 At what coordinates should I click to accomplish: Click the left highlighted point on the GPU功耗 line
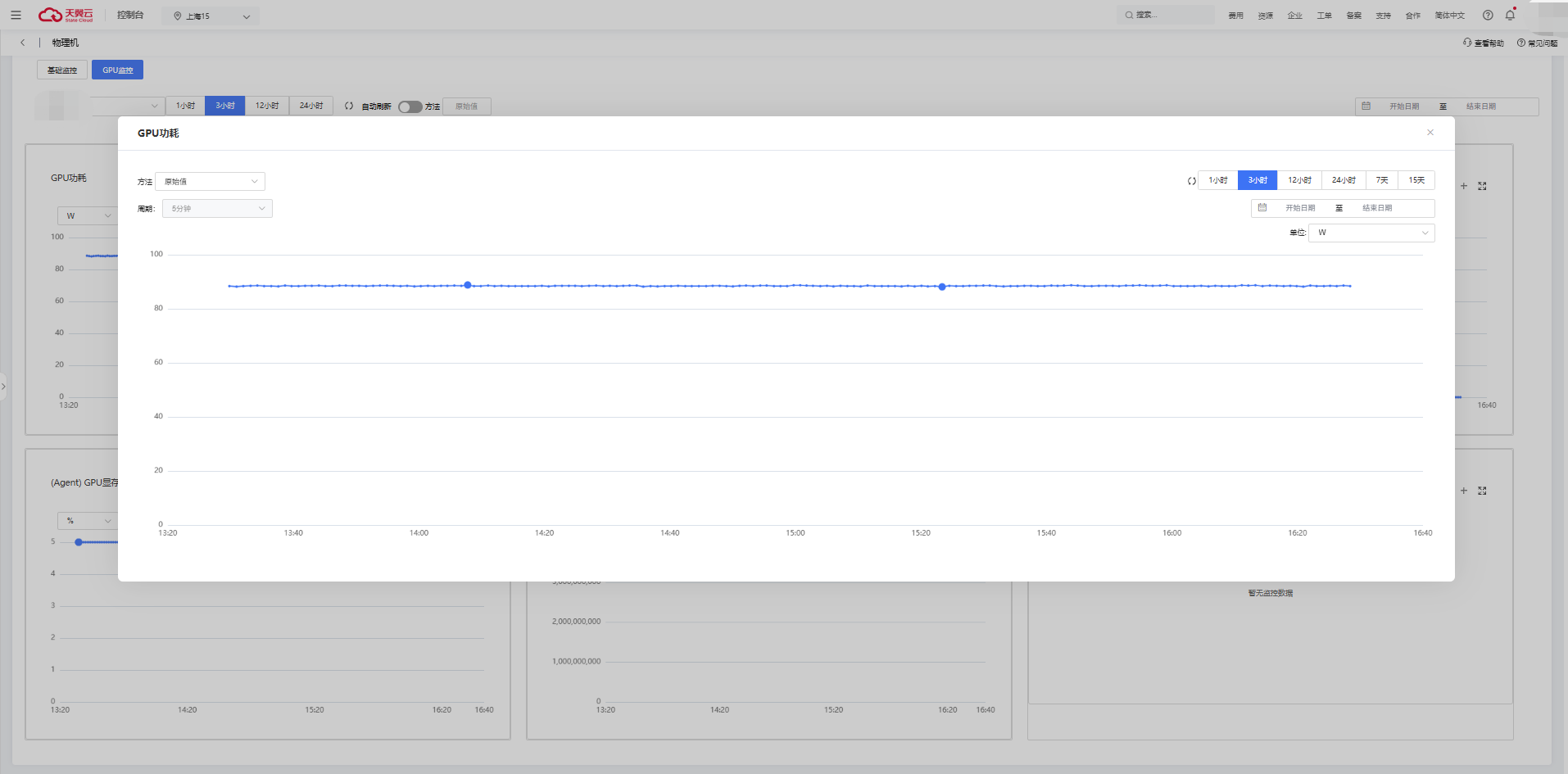468,285
